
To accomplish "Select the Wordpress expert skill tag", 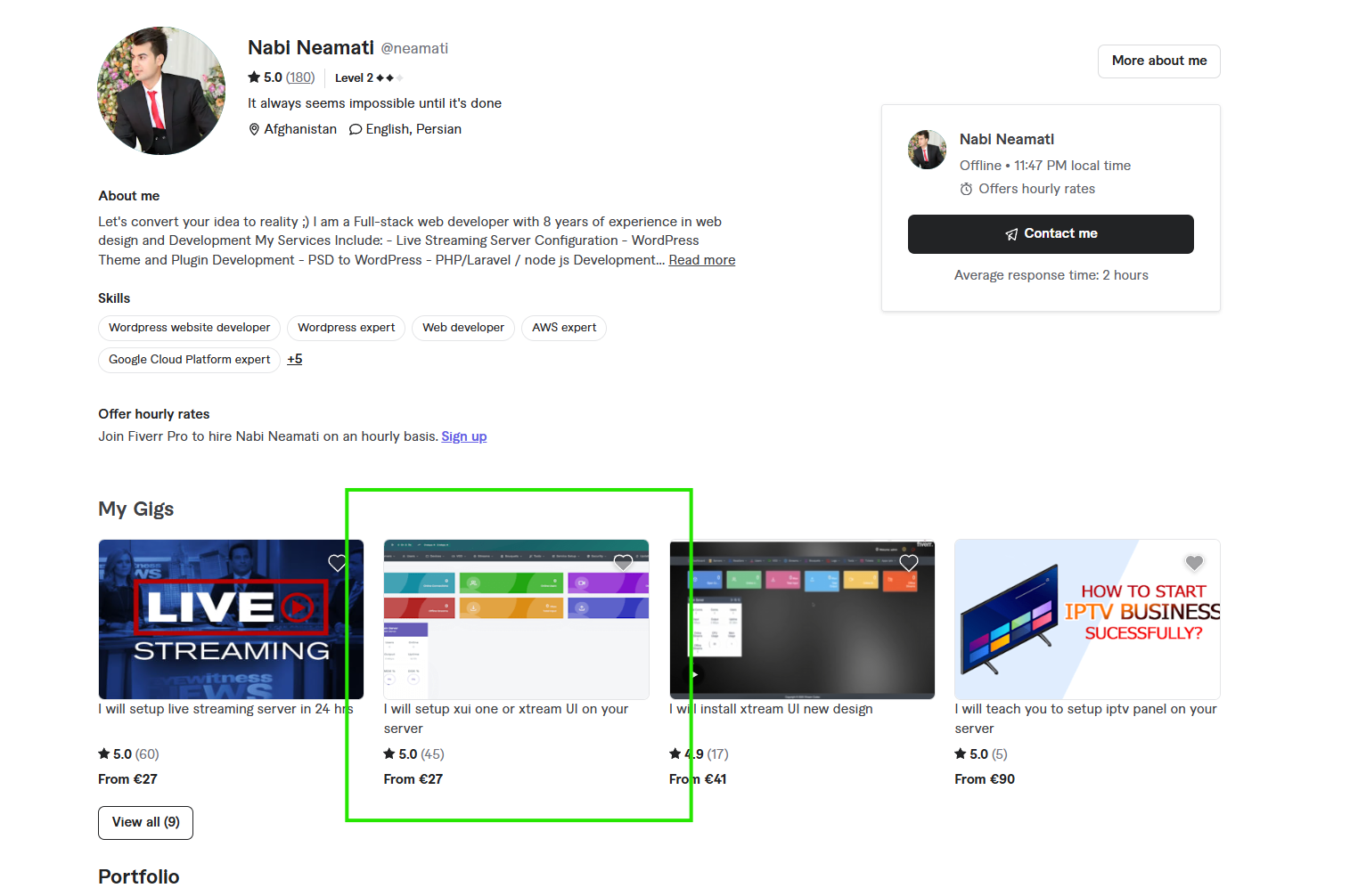I will (x=346, y=328).
